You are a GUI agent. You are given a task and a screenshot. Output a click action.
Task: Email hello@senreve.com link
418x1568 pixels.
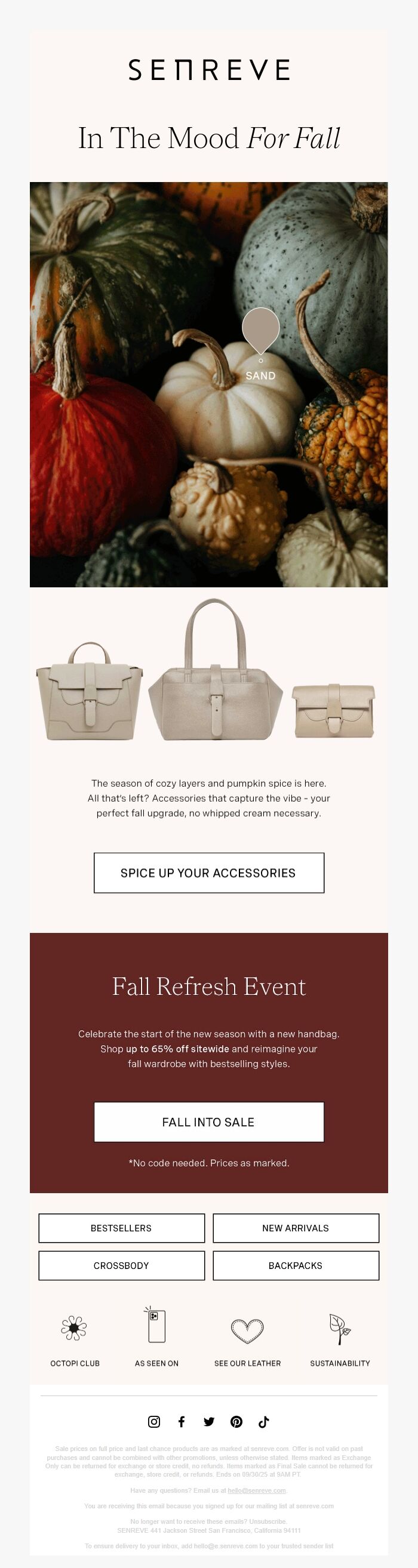pyautogui.click(x=257, y=1490)
